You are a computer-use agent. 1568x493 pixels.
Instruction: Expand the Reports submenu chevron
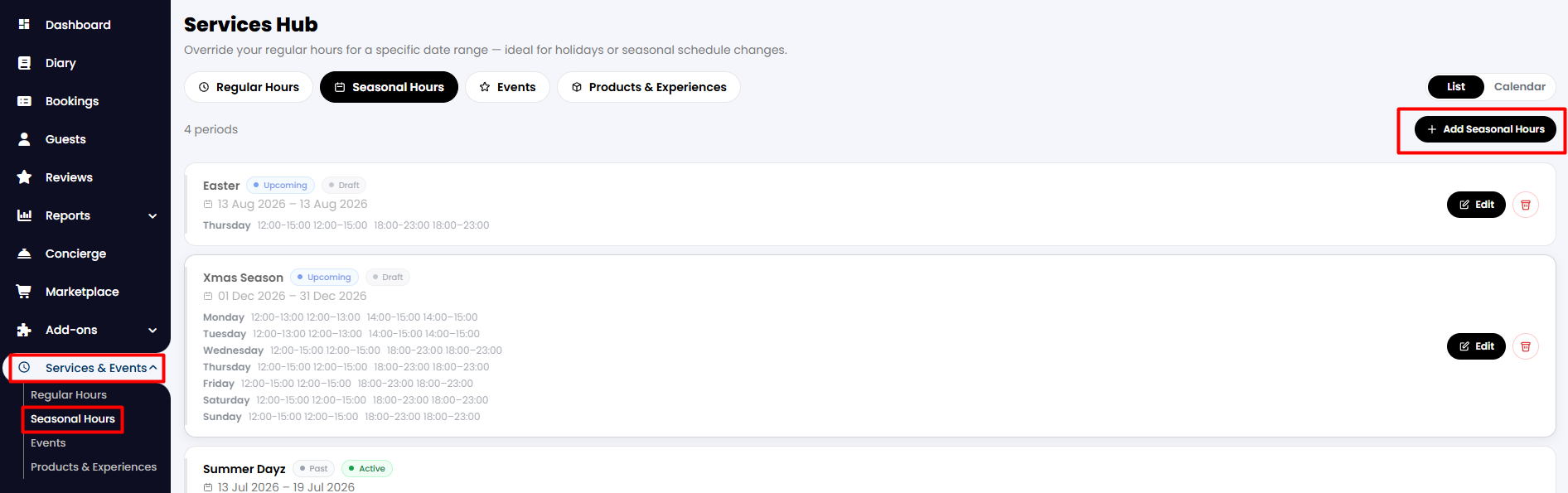coord(152,215)
